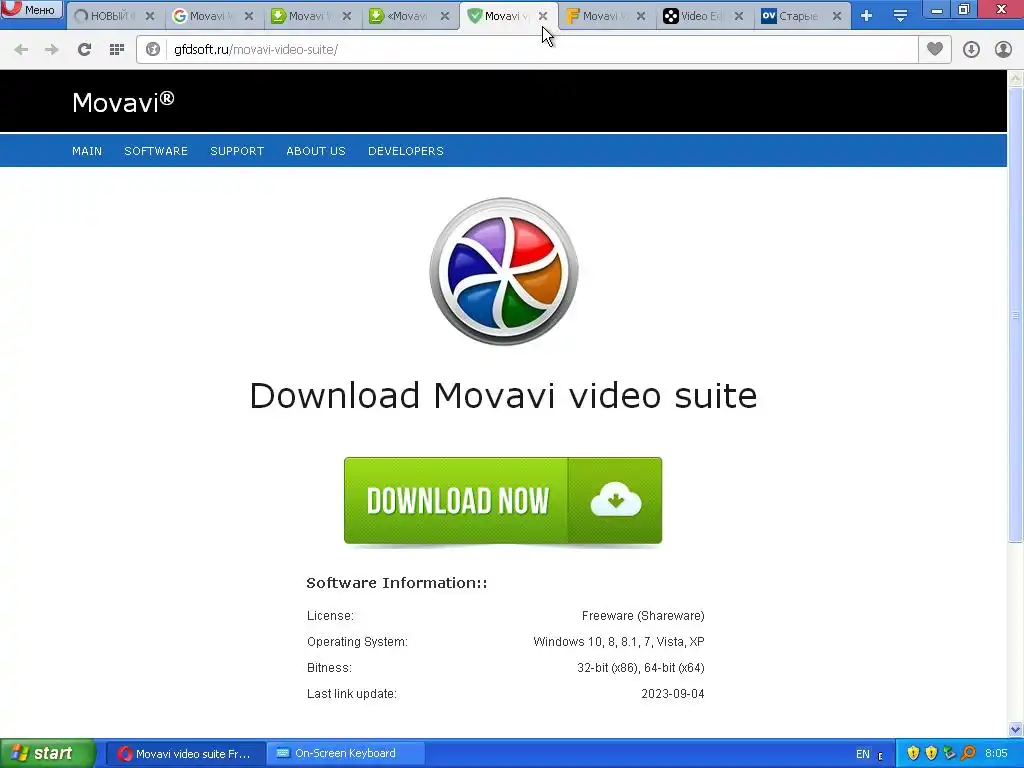The image size is (1024, 768).
Task: Click the EN language indicator
Action: coord(863,754)
